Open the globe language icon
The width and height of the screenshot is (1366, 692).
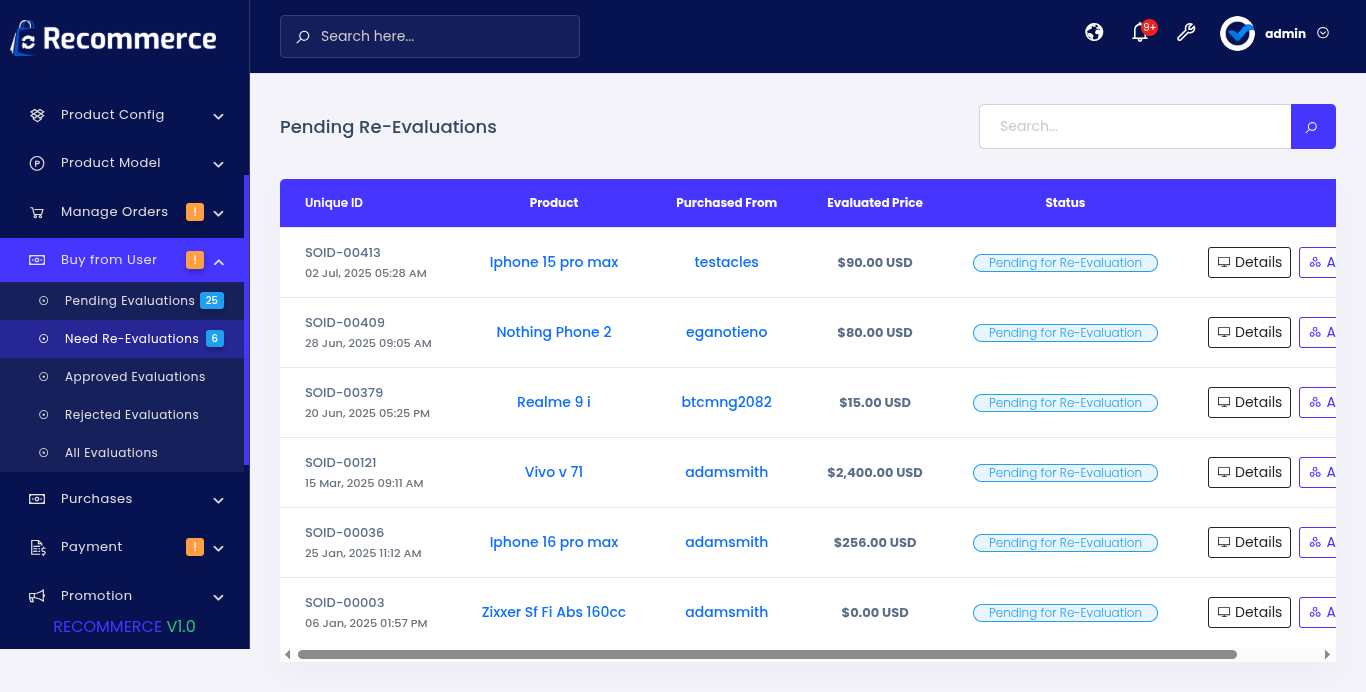click(1094, 32)
